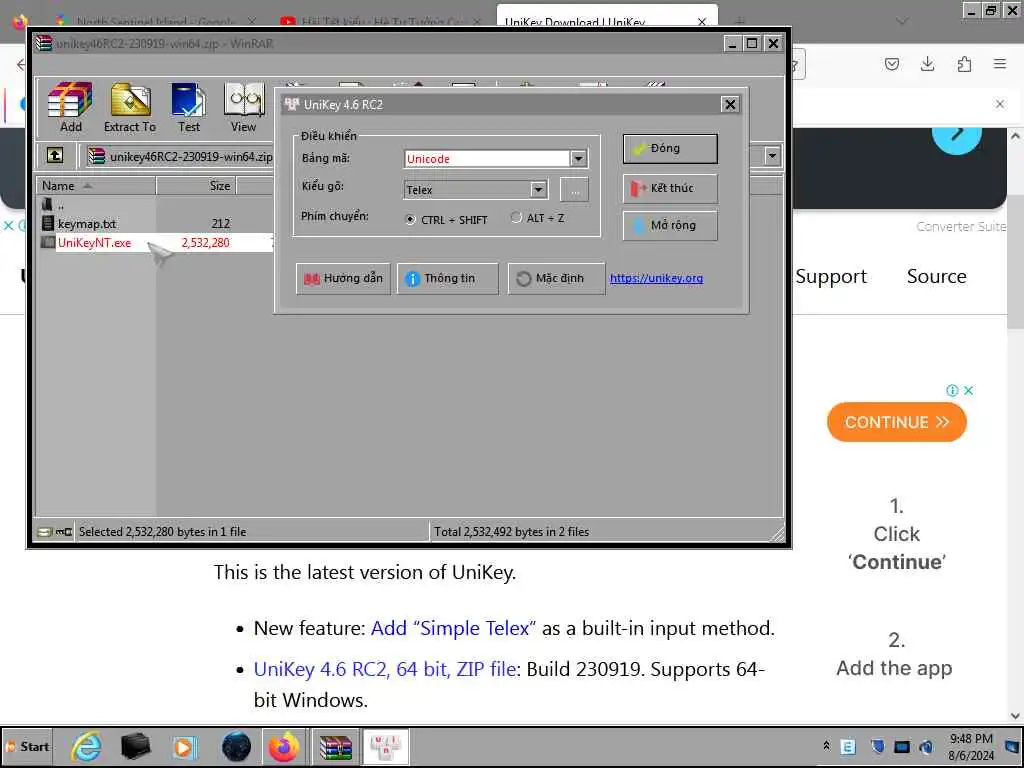1024x768 pixels.
Task: Click the ad info icon above CONTINUE
Action: (952, 391)
